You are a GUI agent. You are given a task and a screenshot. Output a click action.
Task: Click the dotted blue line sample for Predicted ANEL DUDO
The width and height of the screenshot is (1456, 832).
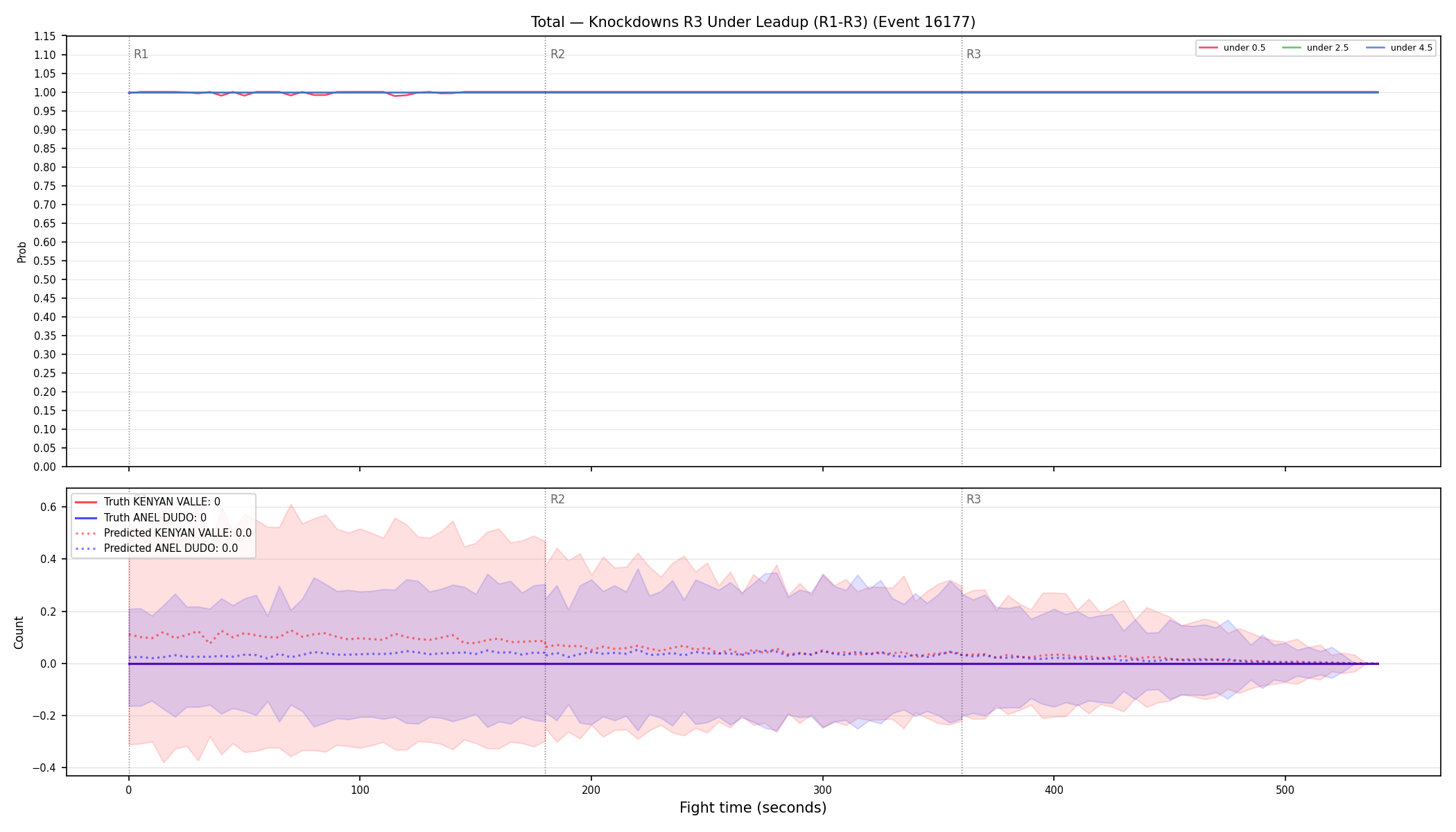coord(86,548)
